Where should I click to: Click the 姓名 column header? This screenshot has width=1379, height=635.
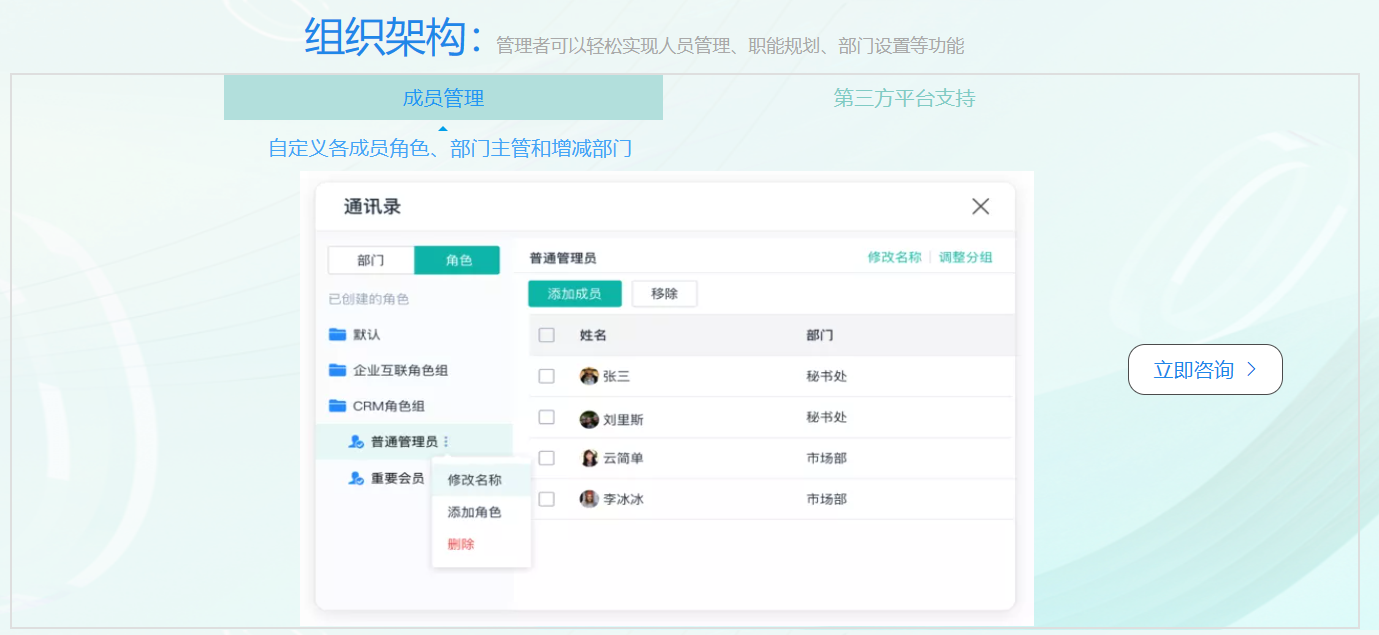pyautogui.click(x=593, y=335)
